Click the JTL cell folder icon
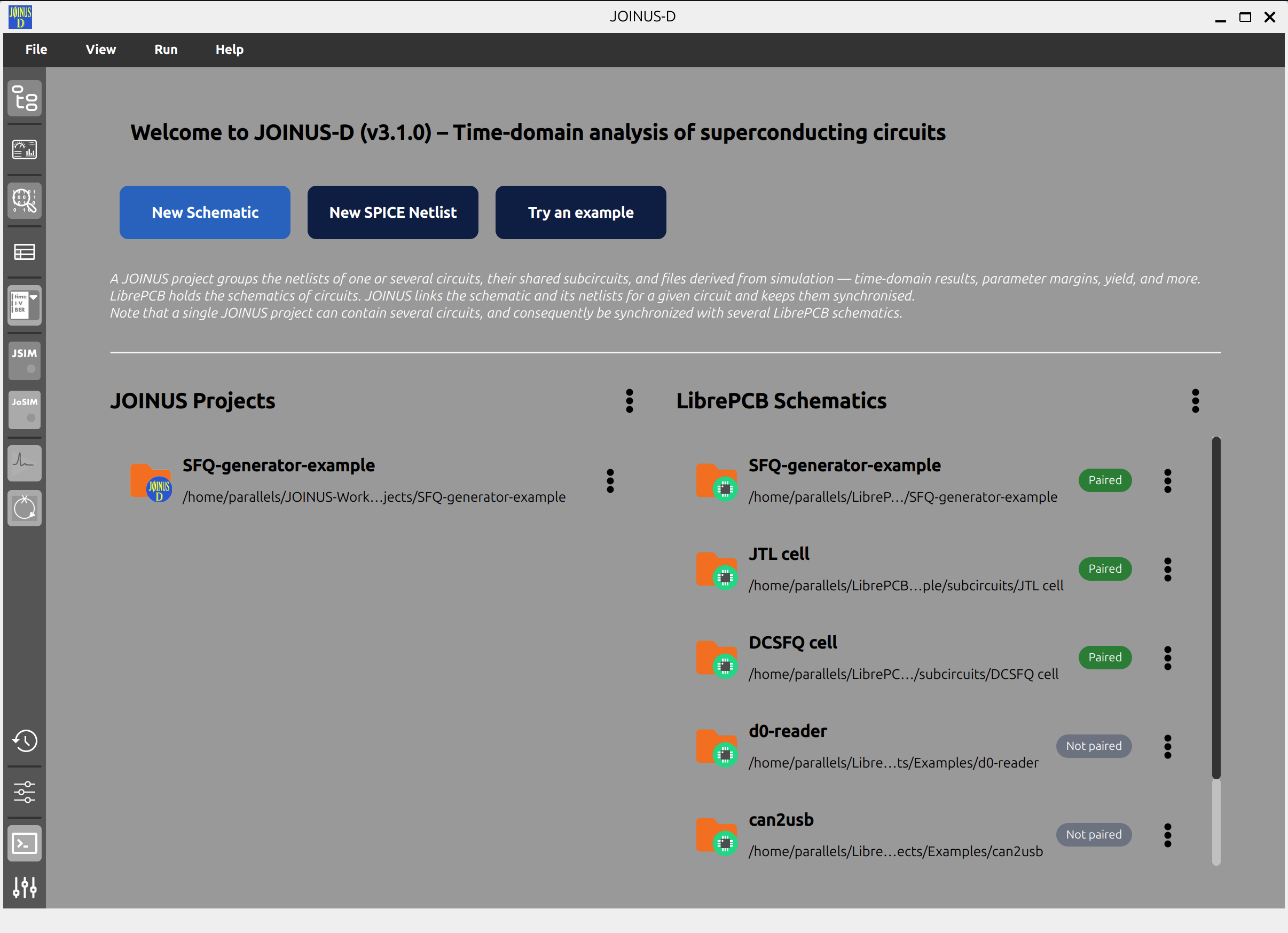Image resolution: width=1288 pixels, height=933 pixels. coord(717,571)
